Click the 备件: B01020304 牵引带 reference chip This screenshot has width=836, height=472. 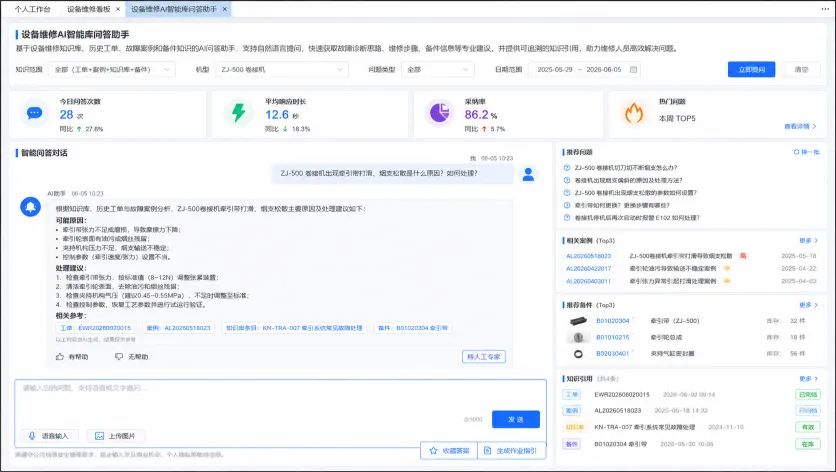coord(413,328)
